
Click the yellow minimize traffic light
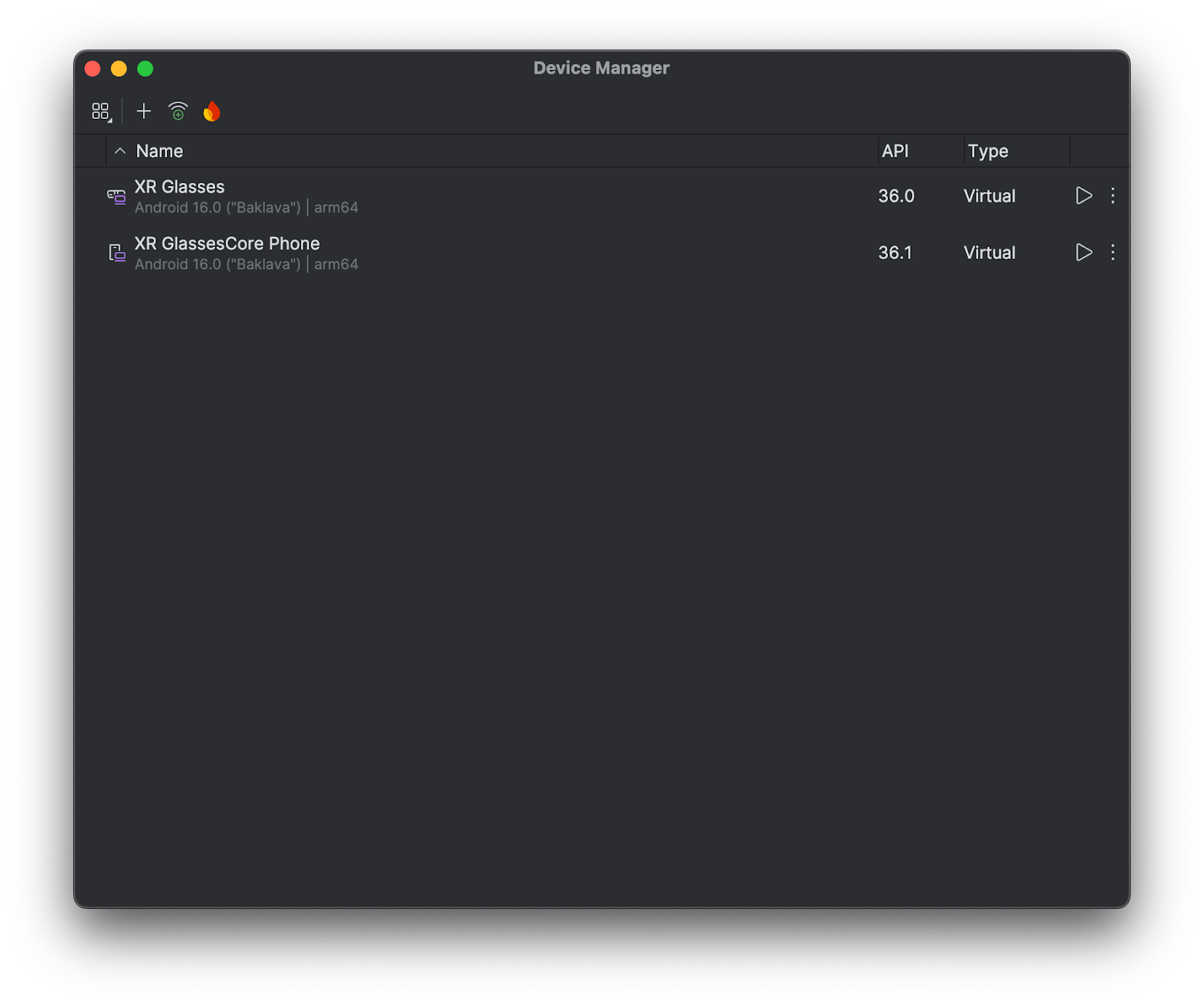click(119, 68)
